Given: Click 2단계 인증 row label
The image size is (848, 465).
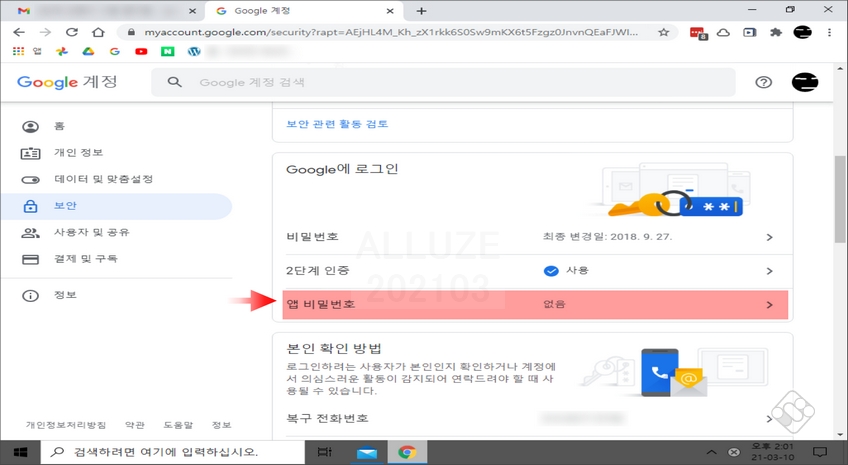Looking at the screenshot, I should tap(317, 270).
